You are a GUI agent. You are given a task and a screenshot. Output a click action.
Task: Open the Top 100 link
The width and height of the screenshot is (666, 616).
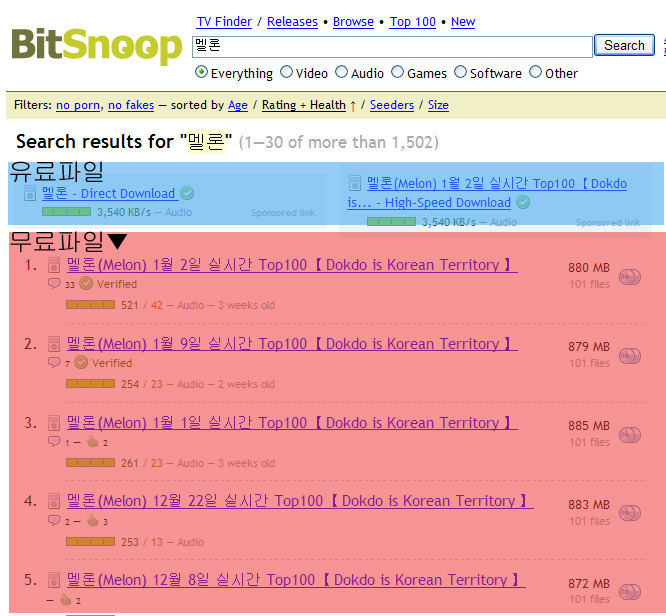pyautogui.click(x=413, y=22)
